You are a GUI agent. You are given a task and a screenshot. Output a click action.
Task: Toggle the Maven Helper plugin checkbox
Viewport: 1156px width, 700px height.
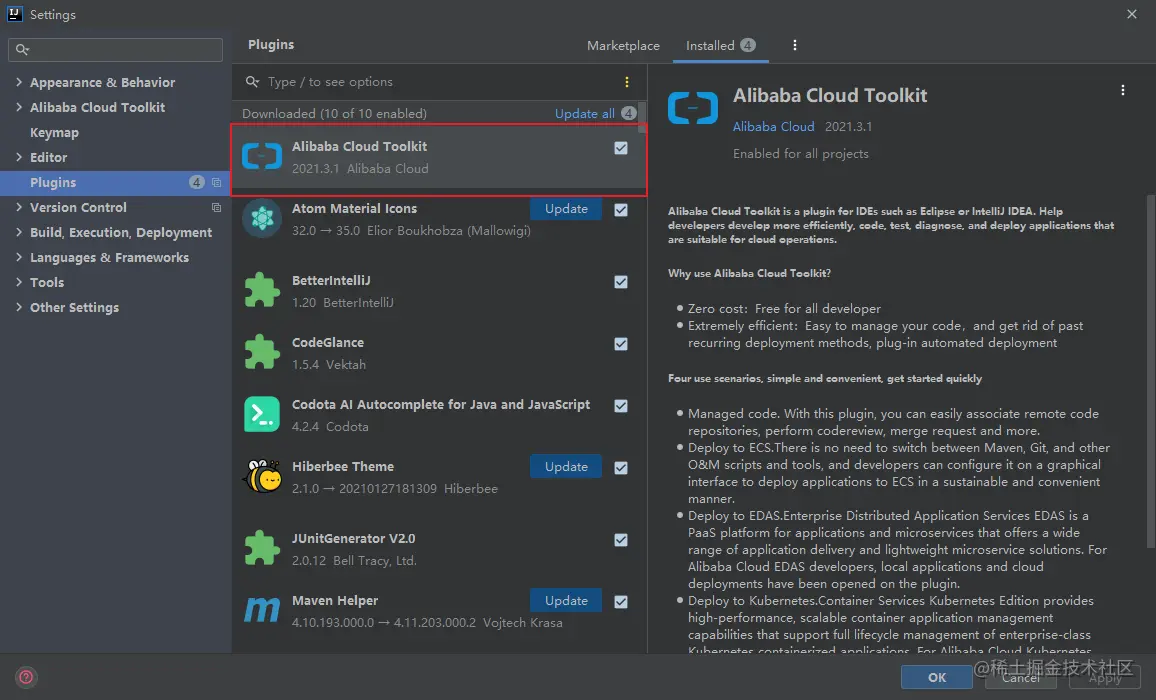621,602
